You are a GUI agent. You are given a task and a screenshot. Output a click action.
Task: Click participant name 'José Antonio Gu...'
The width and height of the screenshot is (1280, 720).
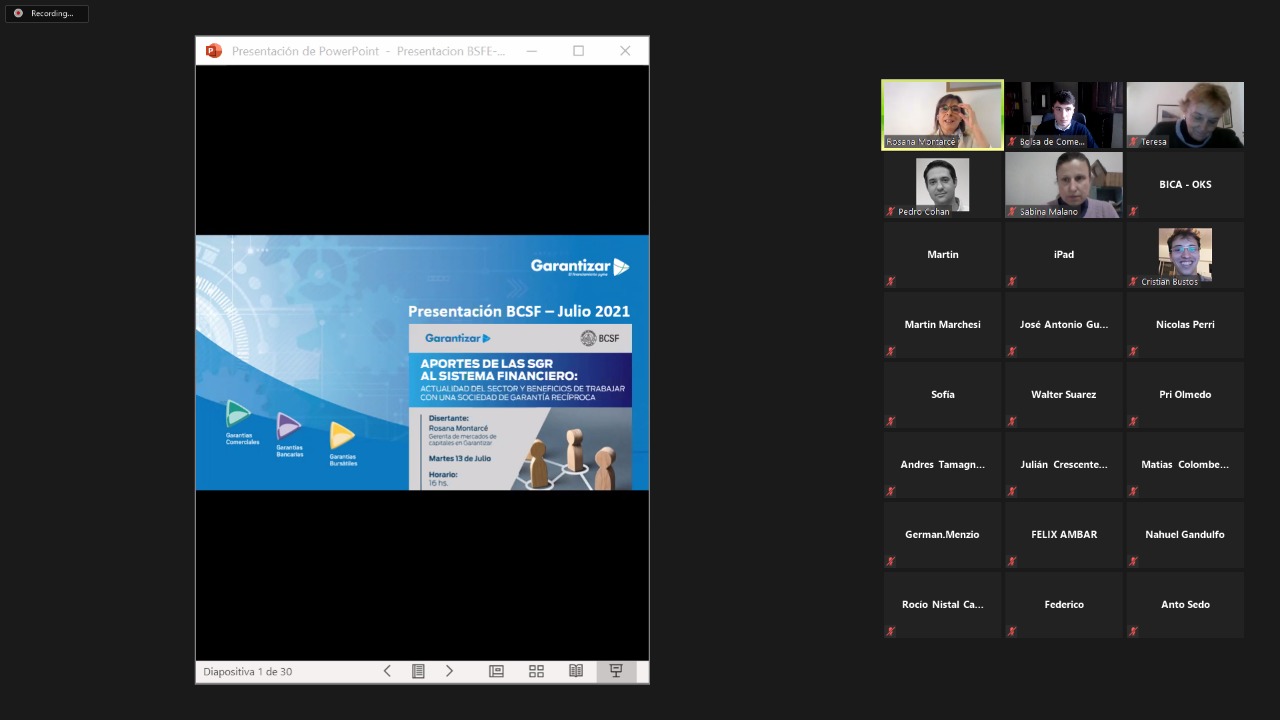[x=1064, y=324]
